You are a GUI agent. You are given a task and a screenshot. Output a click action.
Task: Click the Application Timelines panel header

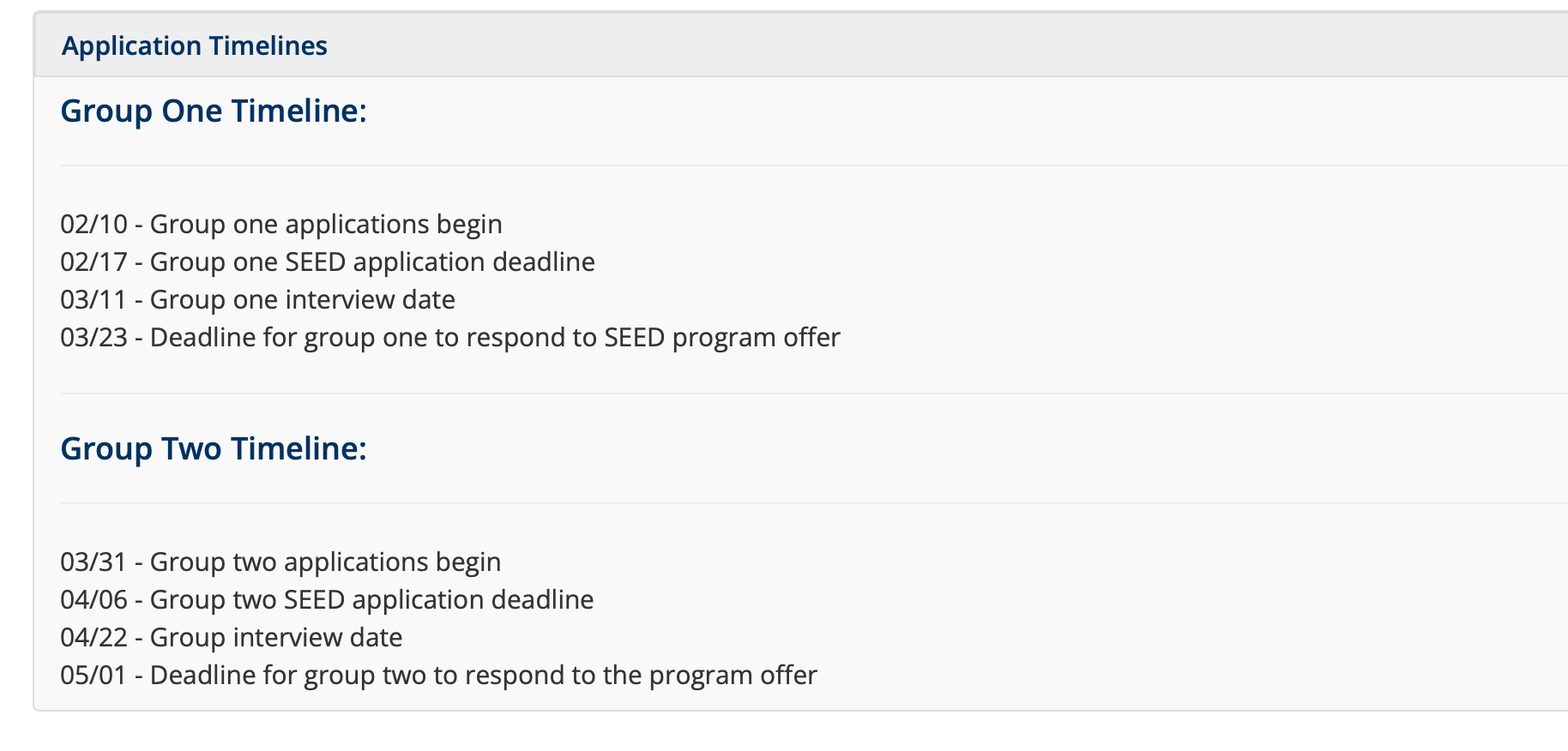pos(195,45)
